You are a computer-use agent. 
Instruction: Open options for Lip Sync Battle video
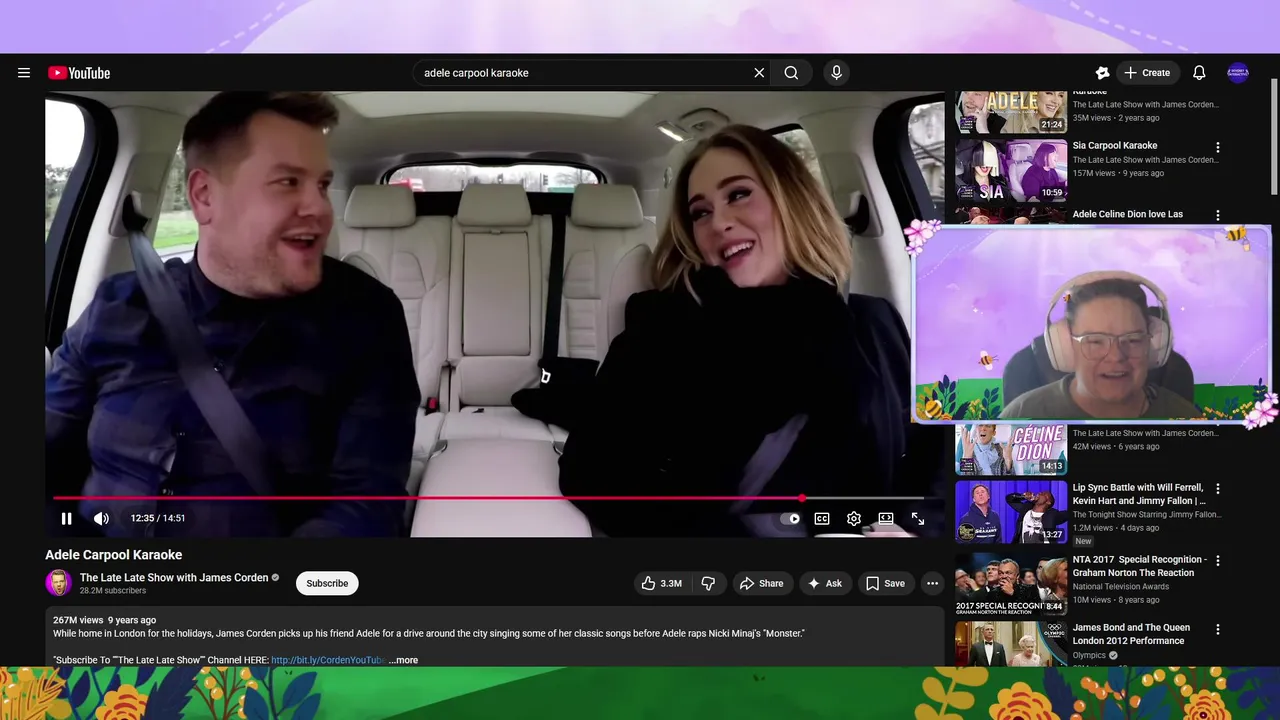(1218, 489)
